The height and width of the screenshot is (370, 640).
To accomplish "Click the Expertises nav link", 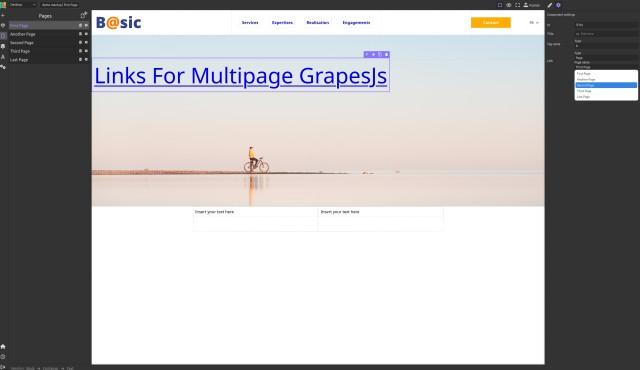I will (x=282, y=22).
